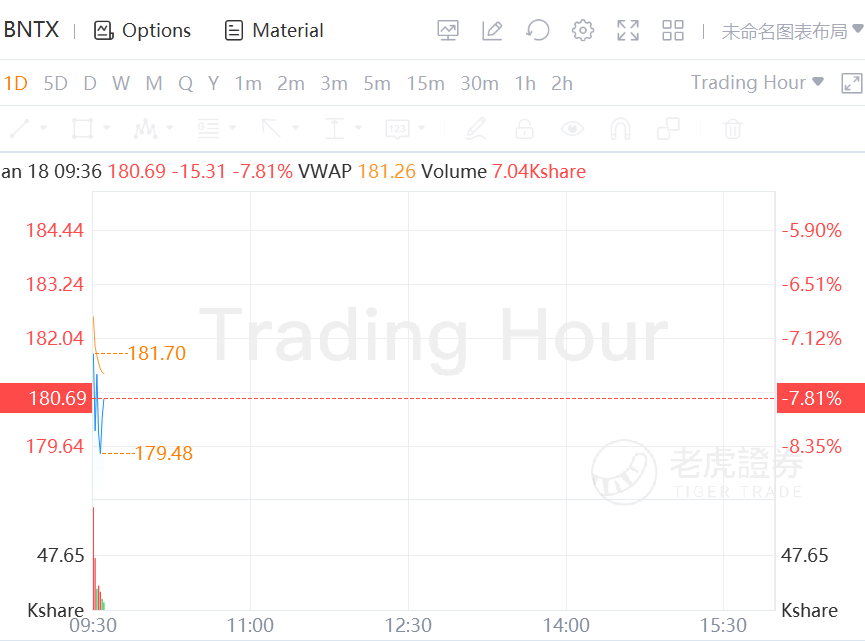
Task: Click the edit pencil icon in top bar
Action: [492, 30]
